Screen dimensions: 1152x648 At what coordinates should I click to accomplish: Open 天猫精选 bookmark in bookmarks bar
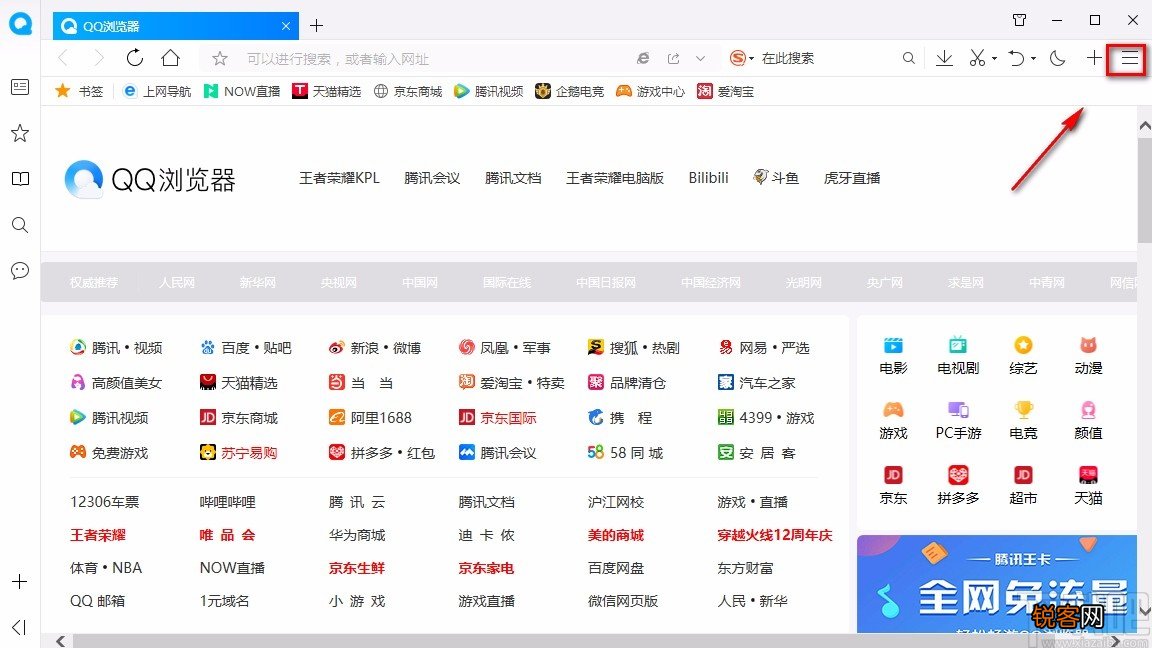click(x=327, y=91)
